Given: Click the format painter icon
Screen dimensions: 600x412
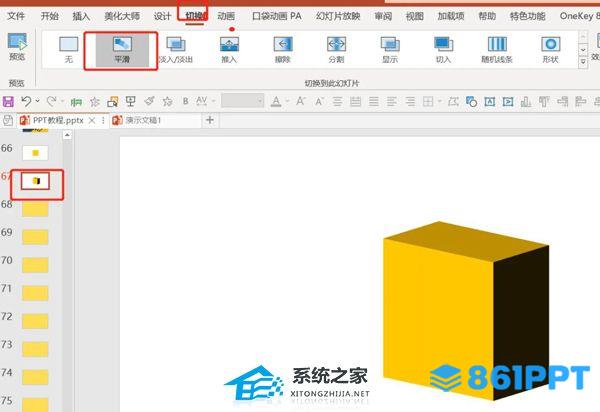Looking at the screenshot, I should coord(149,101).
